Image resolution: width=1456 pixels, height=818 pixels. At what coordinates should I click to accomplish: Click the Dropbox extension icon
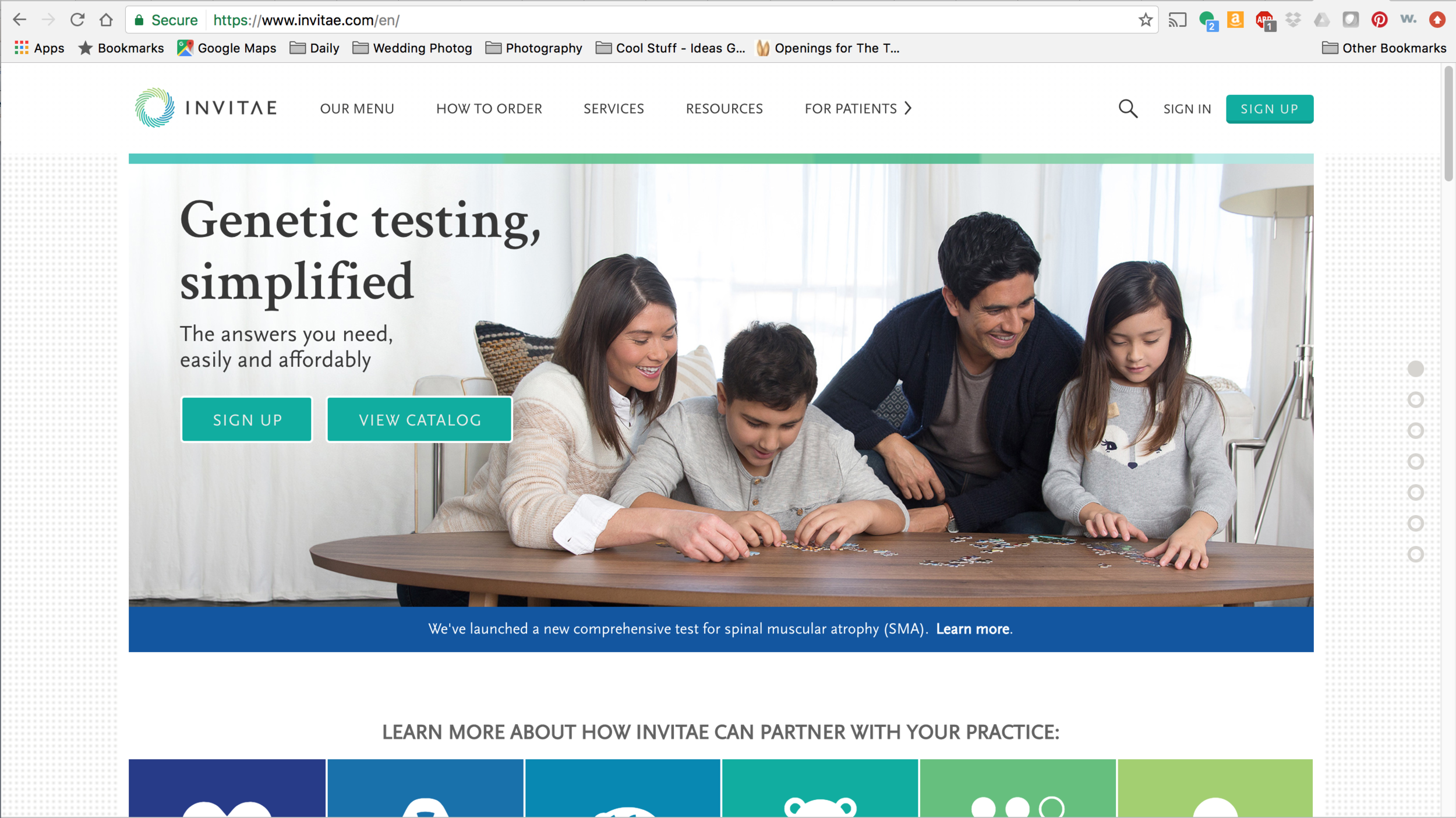(1293, 20)
